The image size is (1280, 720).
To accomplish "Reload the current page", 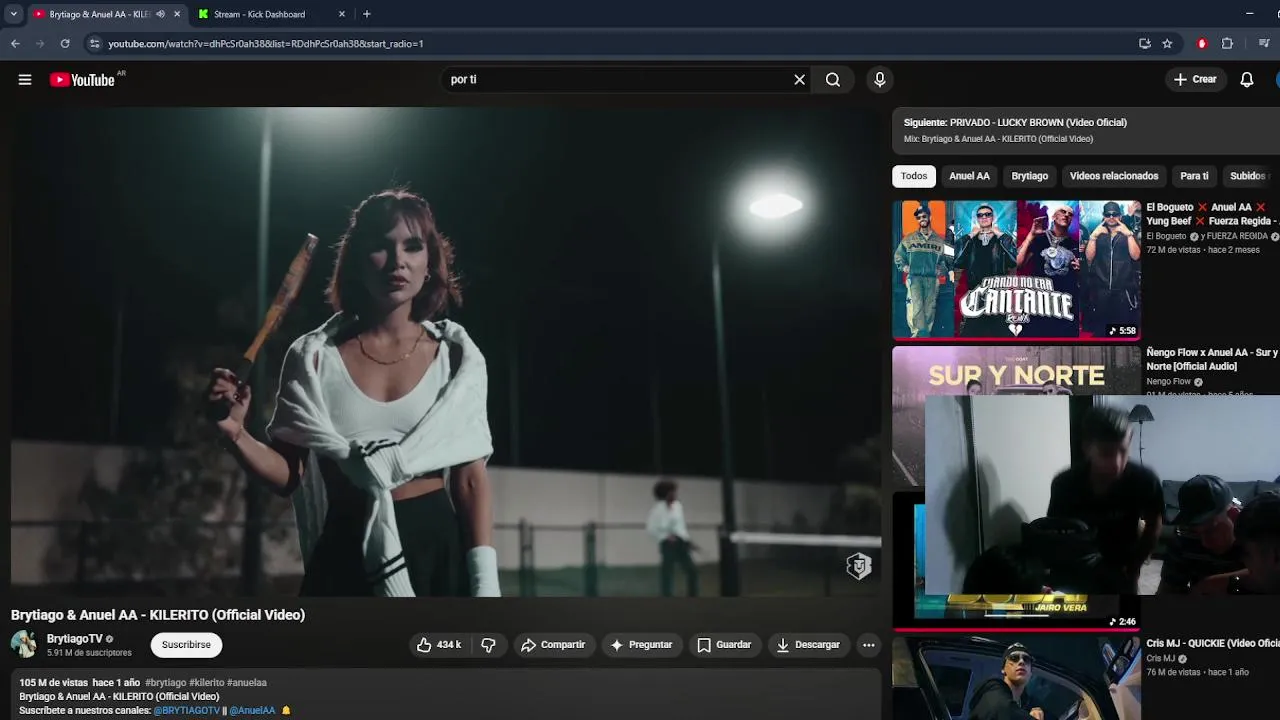I will coord(65,44).
